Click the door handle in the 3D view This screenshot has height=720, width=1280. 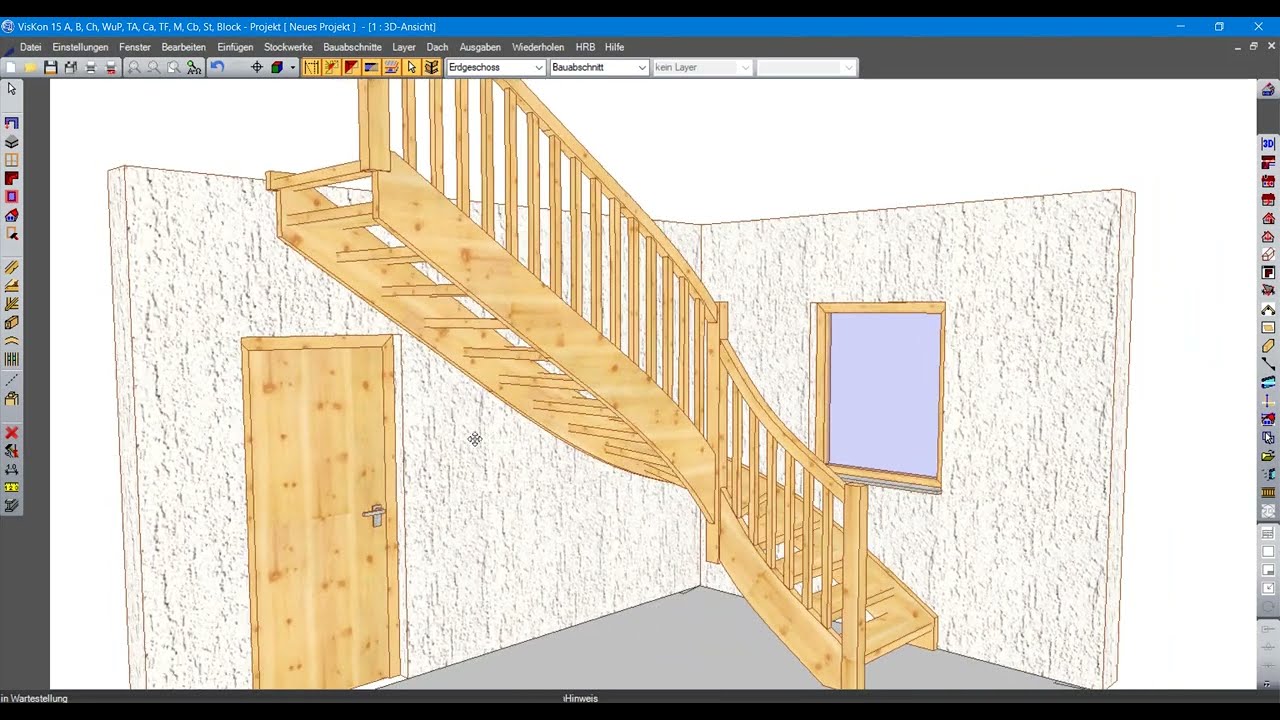pos(375,514)
